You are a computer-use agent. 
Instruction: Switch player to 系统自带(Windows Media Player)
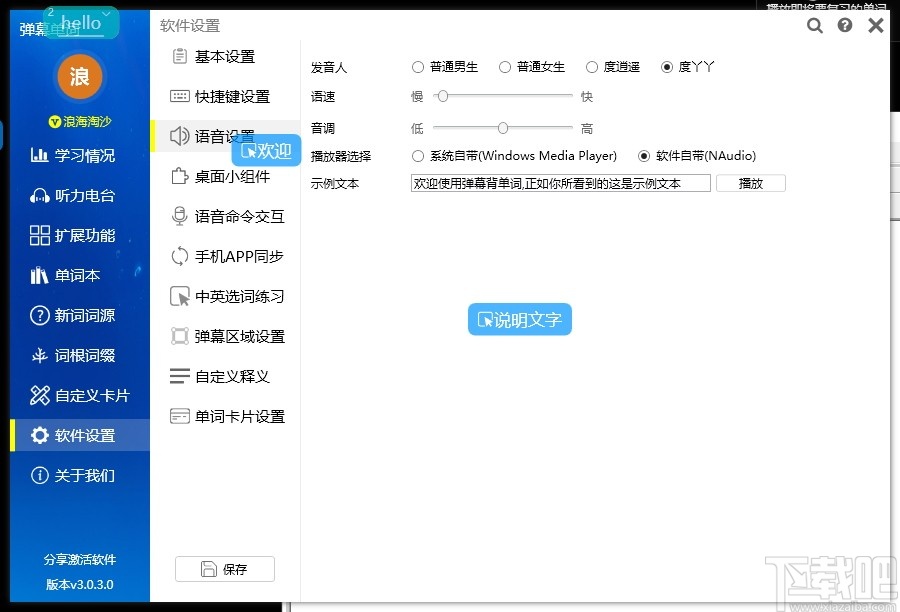[417, 156]
